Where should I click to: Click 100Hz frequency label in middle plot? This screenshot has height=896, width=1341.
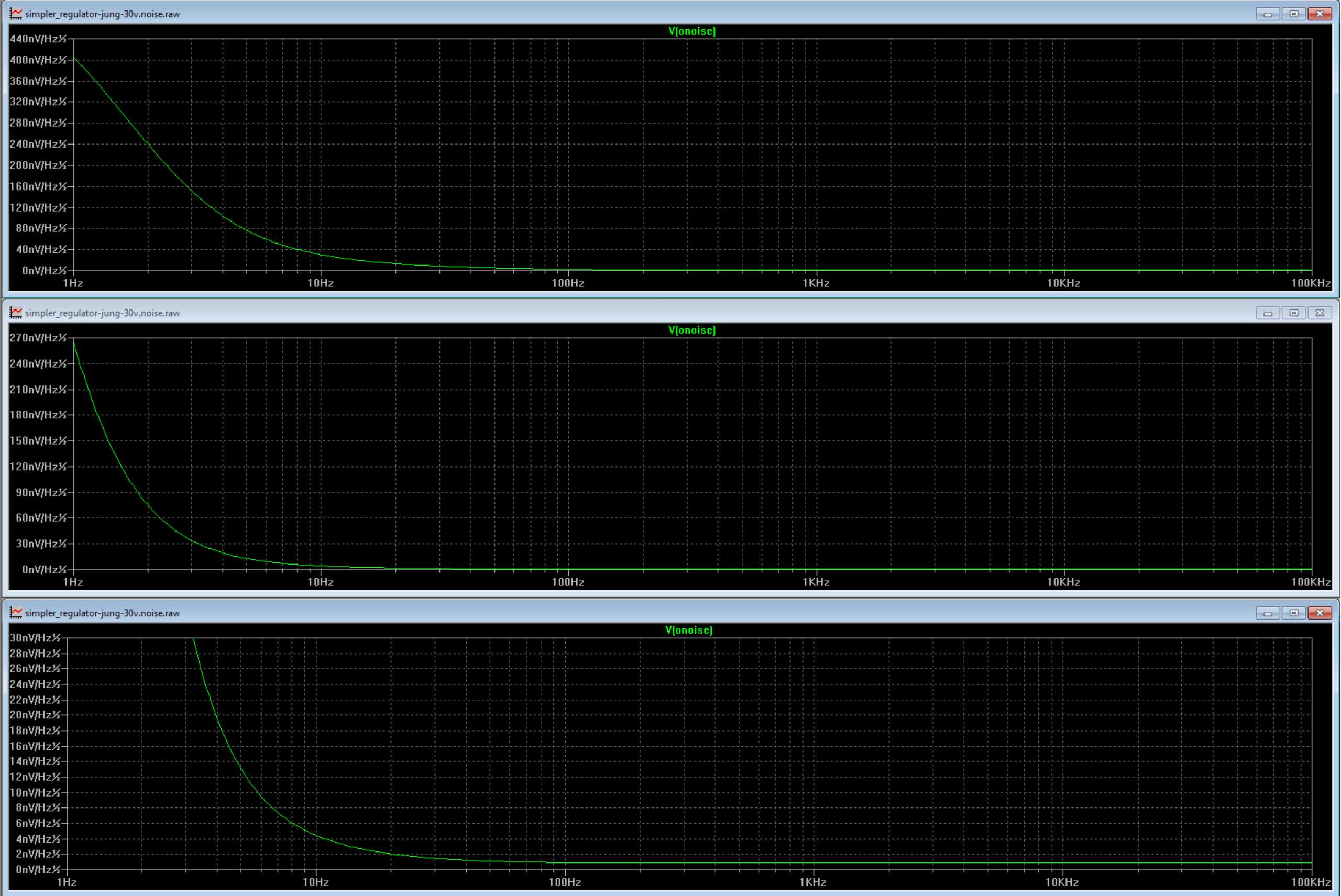click(568, 582)
